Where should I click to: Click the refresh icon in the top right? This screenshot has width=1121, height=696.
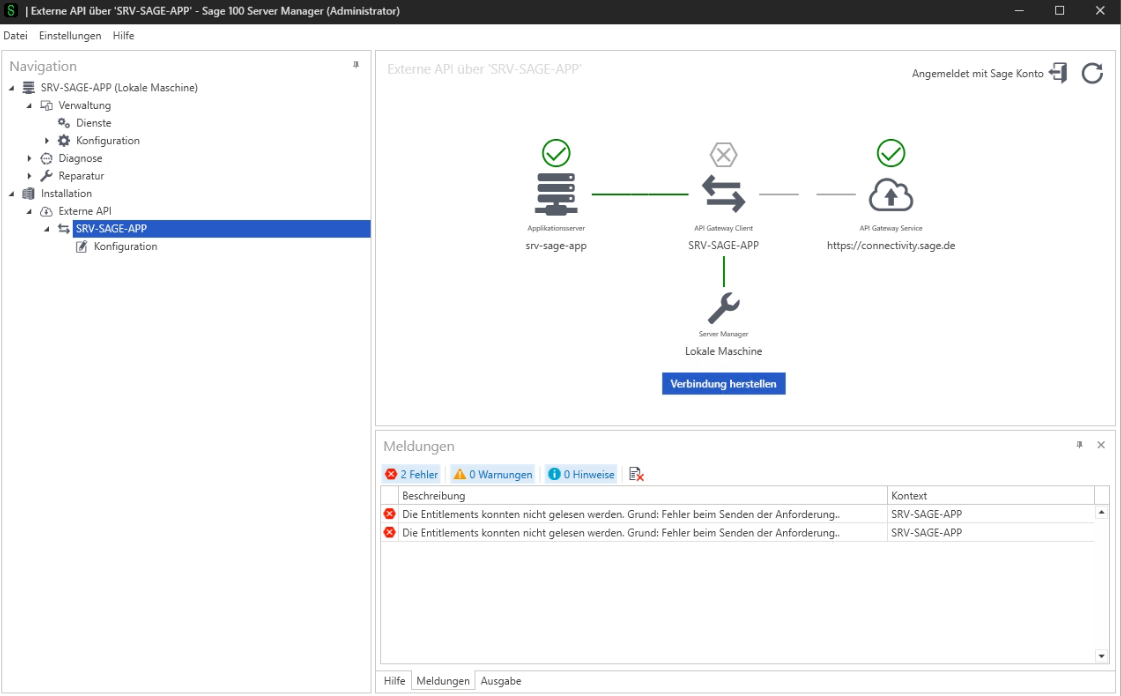click(1092, 73)
